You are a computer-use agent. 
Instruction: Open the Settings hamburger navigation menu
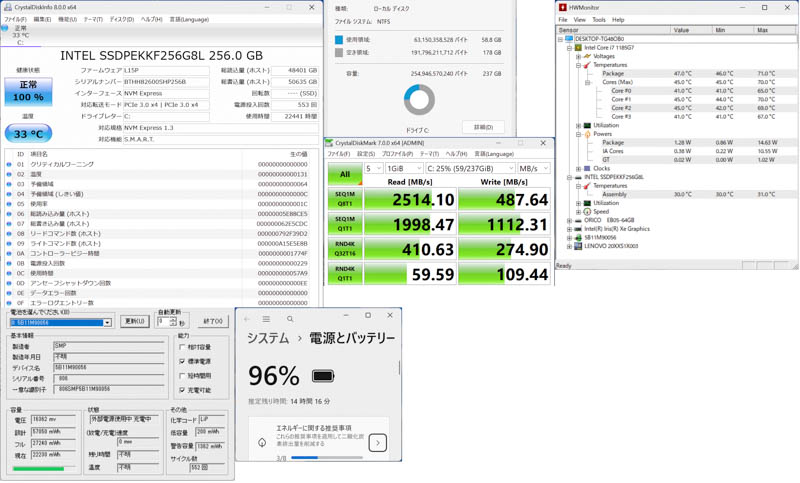[x=266, y=319]
